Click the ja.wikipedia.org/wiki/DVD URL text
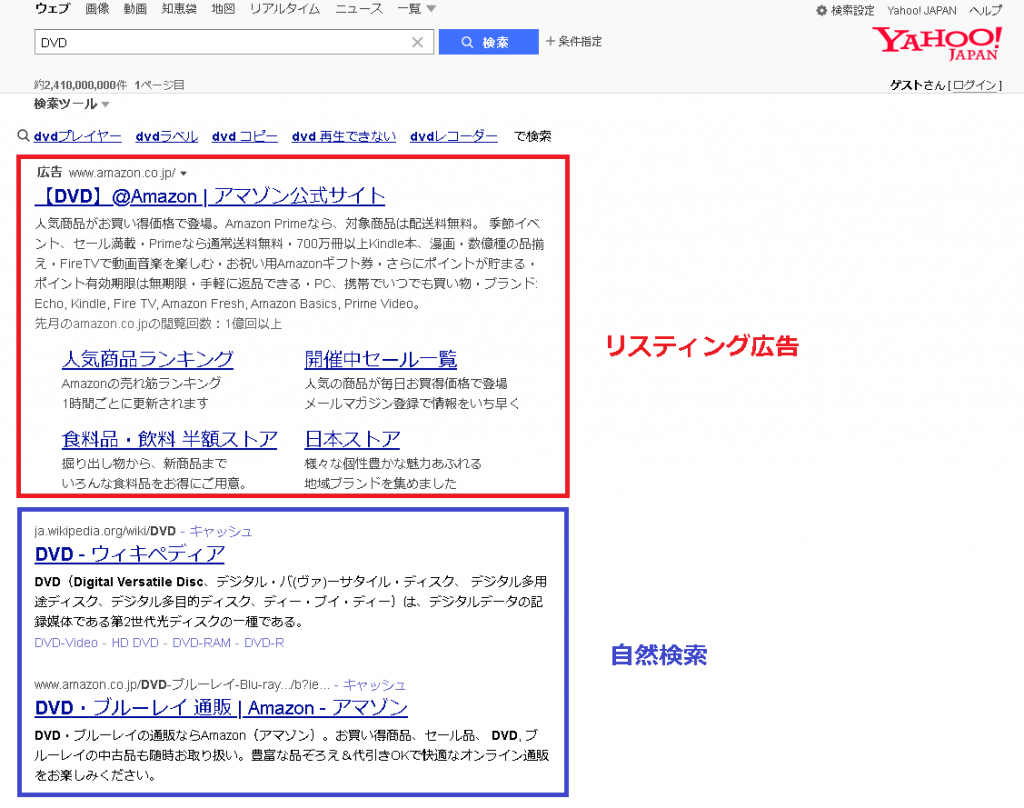The width and height of the screenshot is (1024, 808). point(105,532)
